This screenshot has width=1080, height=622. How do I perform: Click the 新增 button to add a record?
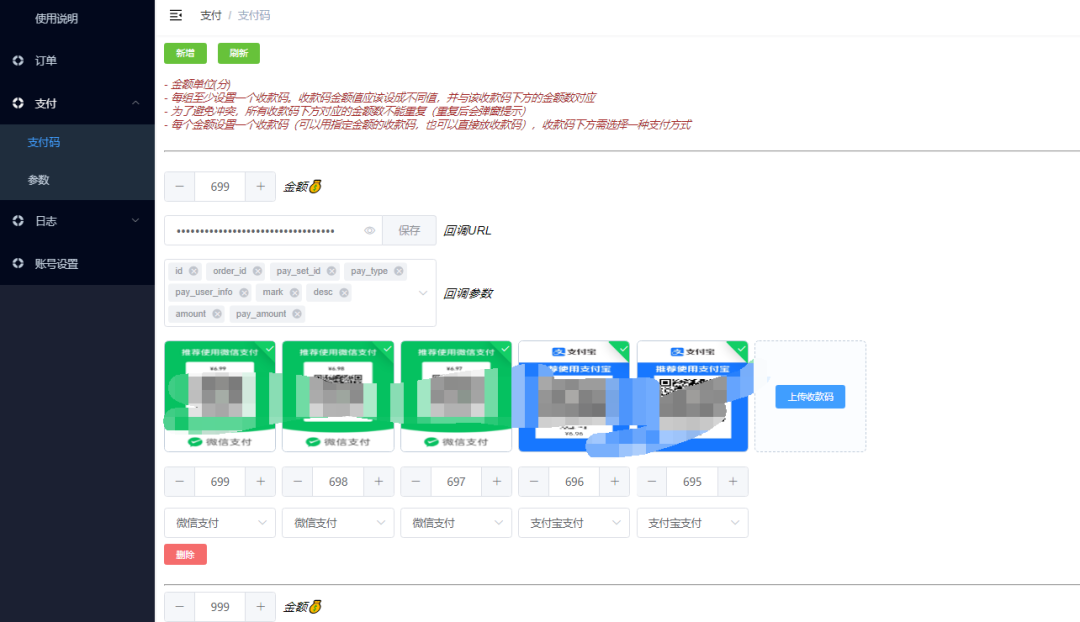(x=185, y=52)
